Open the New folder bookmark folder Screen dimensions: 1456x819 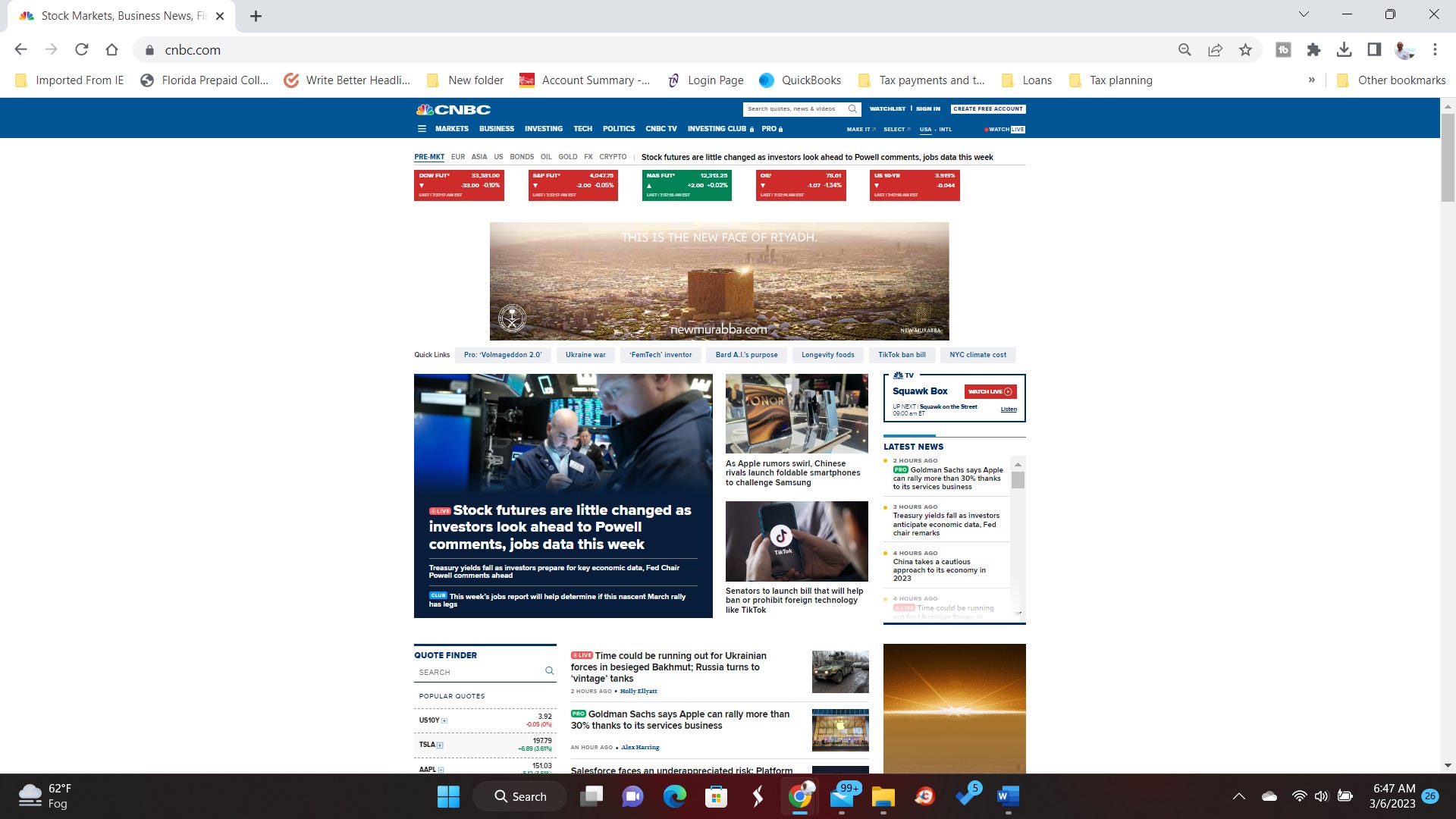point(466,80)
